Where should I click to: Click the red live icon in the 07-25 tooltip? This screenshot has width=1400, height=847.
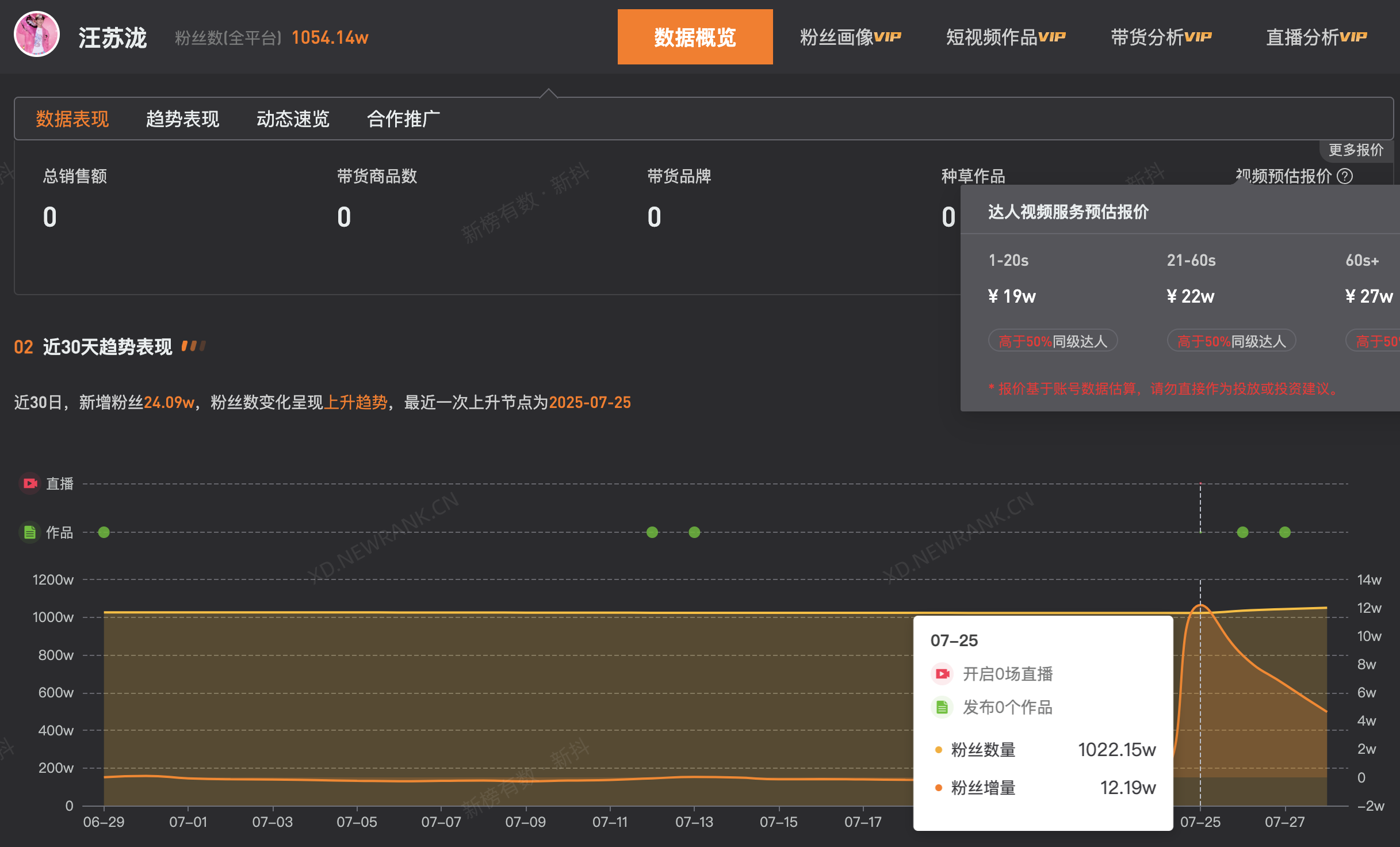(x=942, y=673)
